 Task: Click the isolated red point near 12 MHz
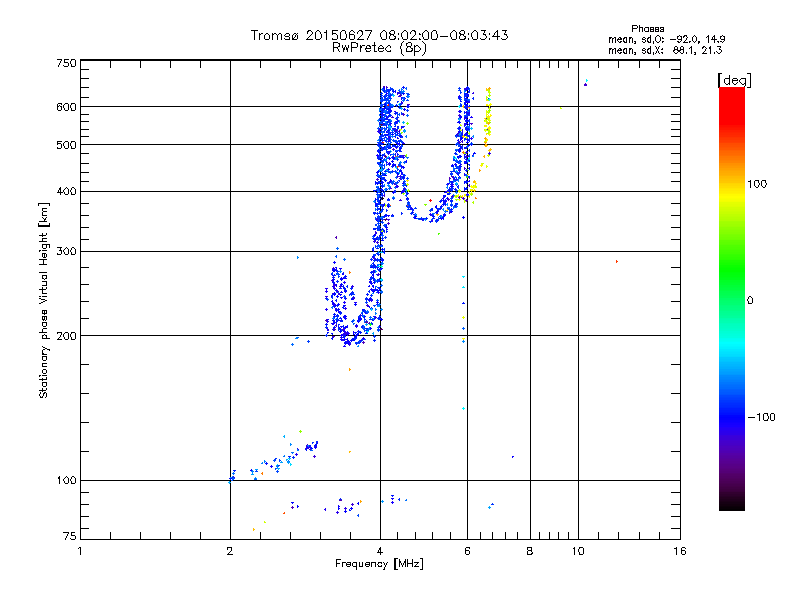click(x=617, y=261)
